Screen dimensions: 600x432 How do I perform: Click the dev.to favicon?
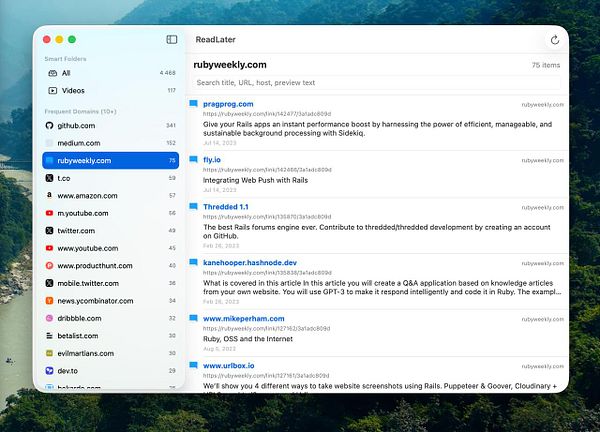(x=49, y=371)
